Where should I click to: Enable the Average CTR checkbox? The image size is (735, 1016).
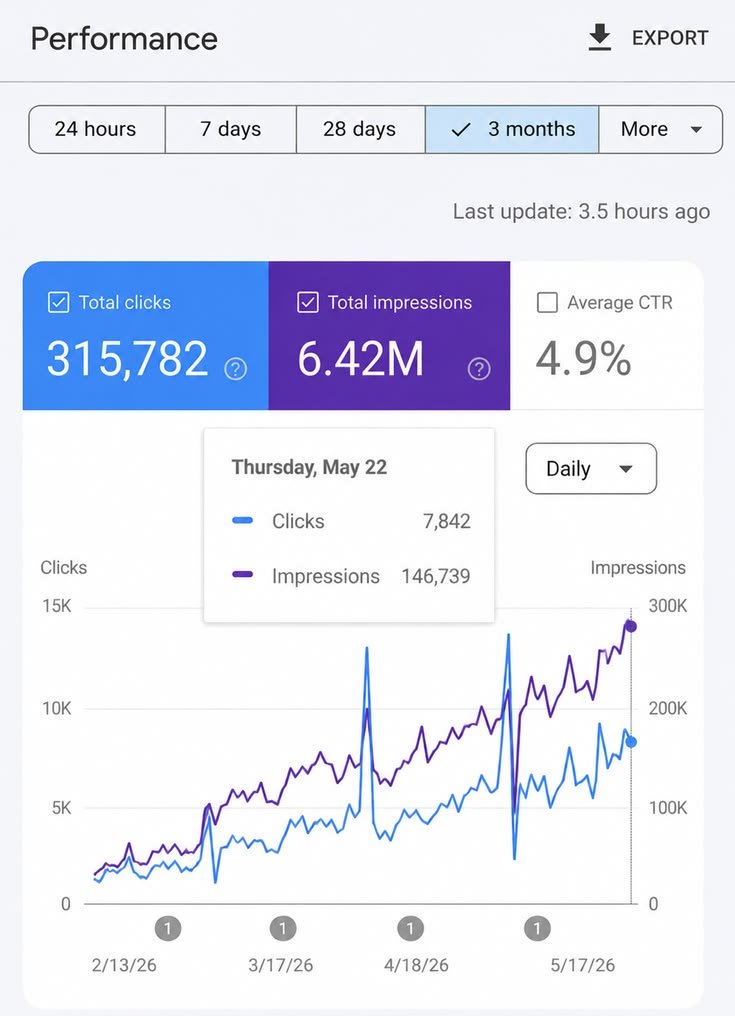547,303
